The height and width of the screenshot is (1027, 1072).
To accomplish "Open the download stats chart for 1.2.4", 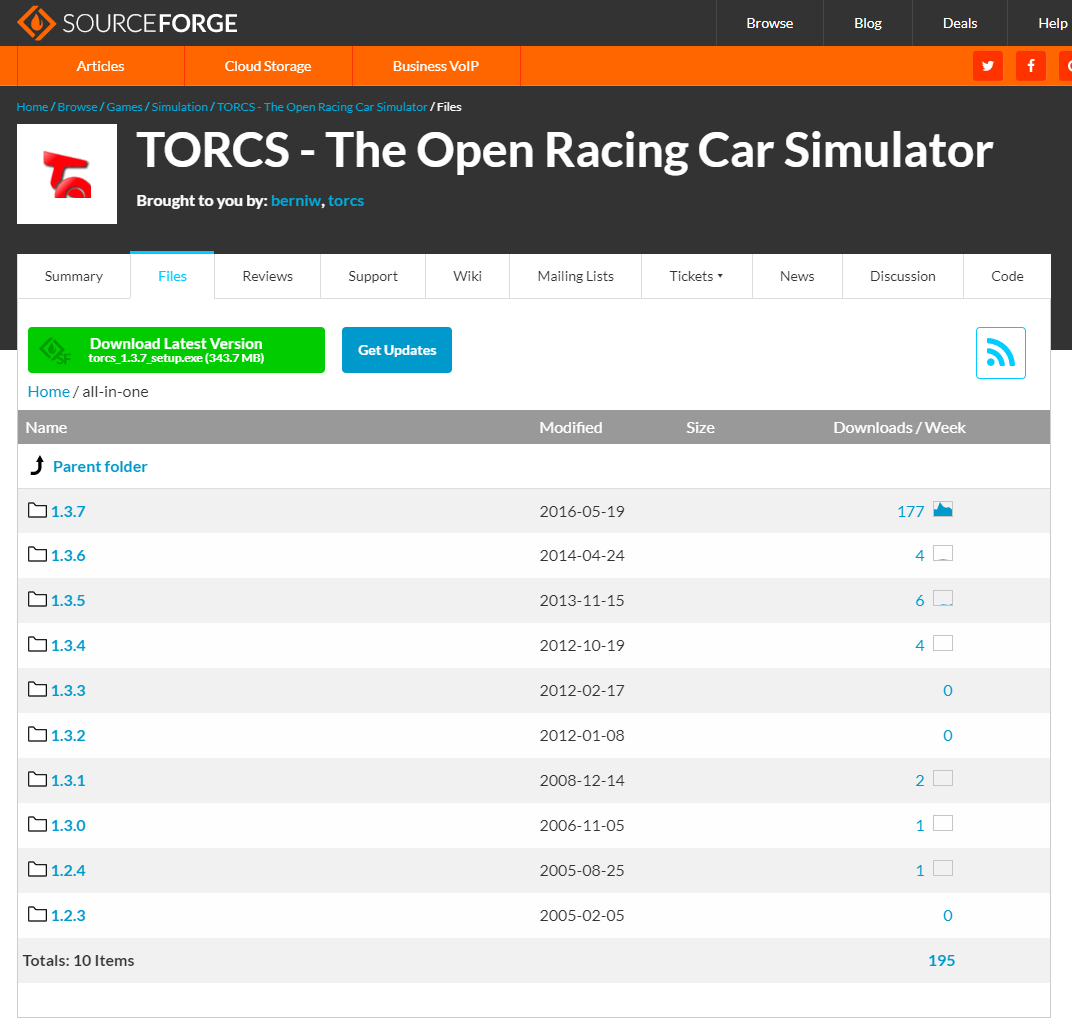I will [x=943, y=868].
